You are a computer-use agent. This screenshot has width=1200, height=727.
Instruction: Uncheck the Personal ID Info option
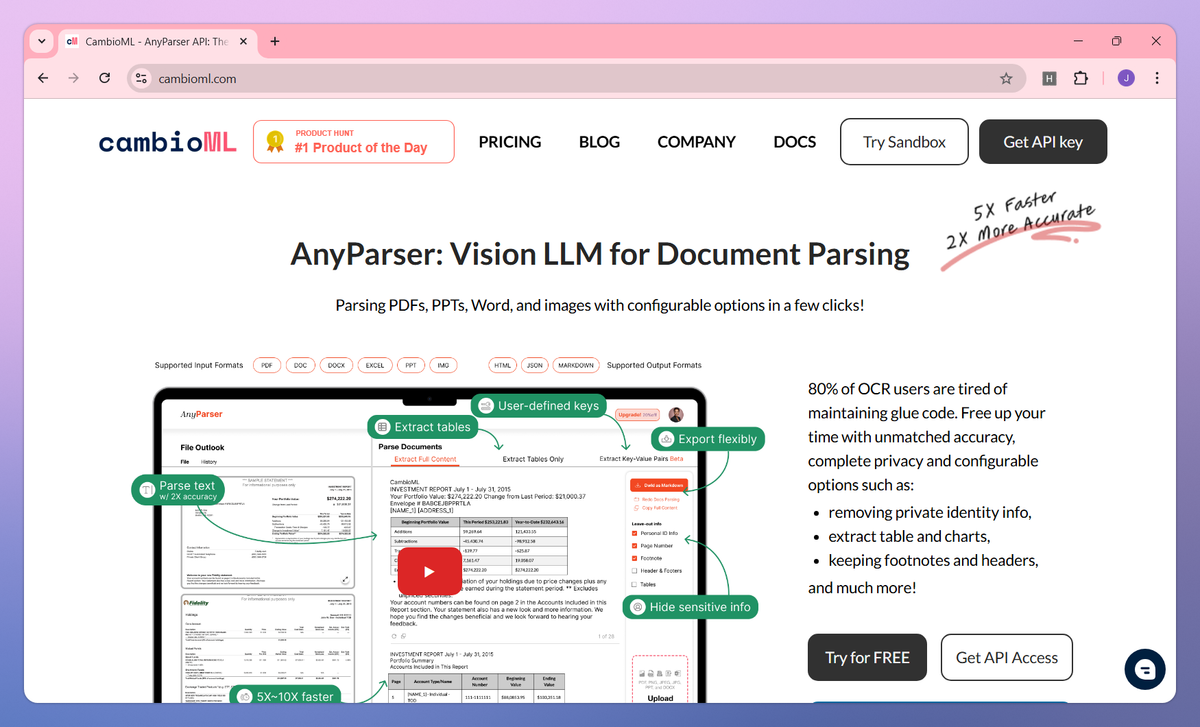[x=633, y=534]
